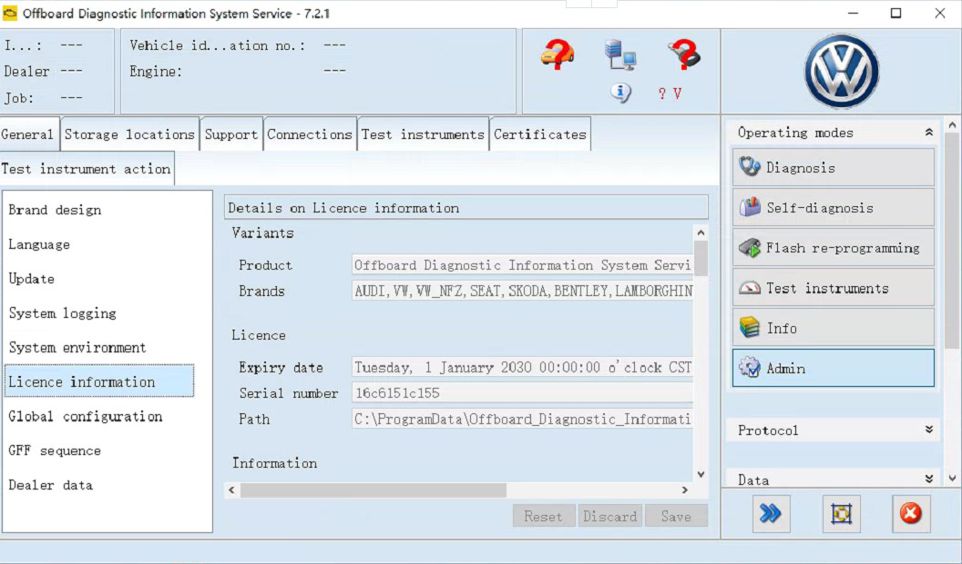
Task: Maximize the application window
Action: [x=896, y=13]
